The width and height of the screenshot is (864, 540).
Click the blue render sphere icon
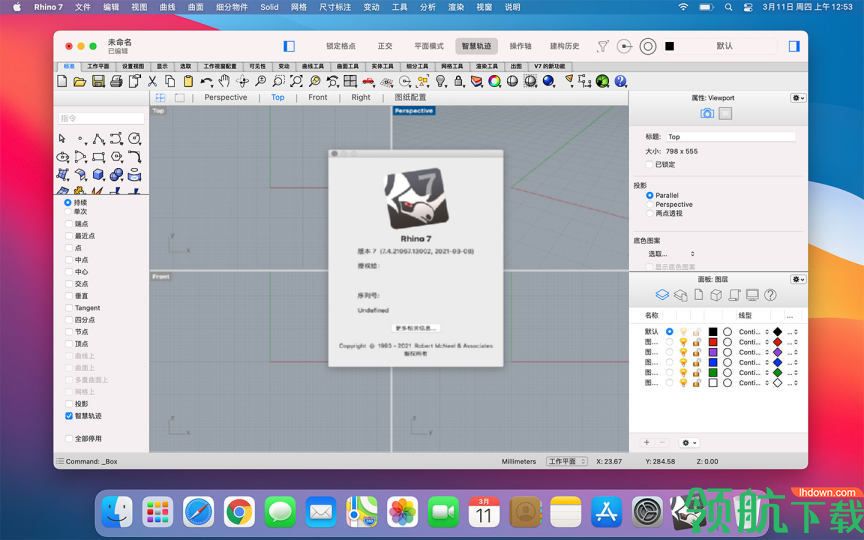[548, 82]
